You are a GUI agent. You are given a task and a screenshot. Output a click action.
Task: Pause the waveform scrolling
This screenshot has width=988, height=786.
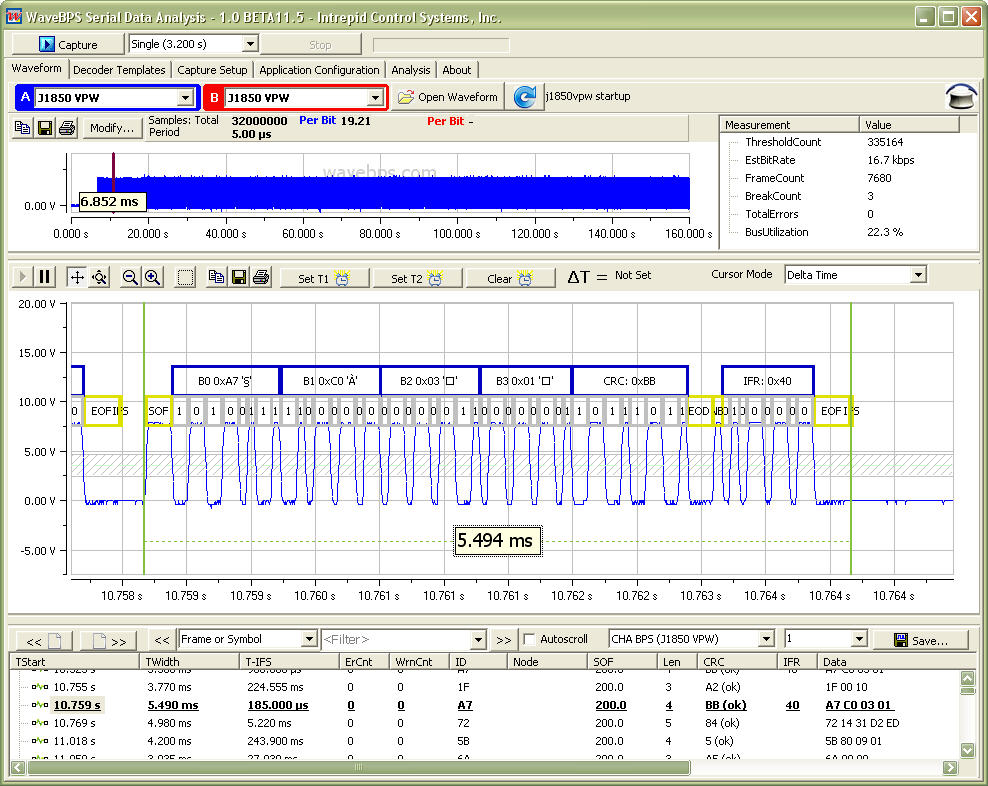coord(44,277)
